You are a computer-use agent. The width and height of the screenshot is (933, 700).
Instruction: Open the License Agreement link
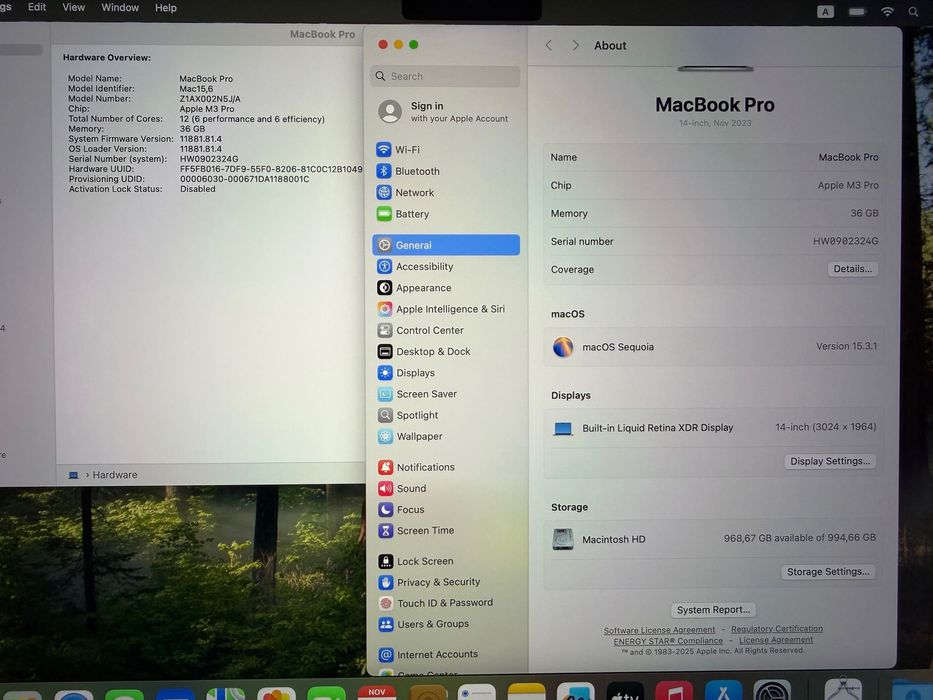(x=776, y=640)
